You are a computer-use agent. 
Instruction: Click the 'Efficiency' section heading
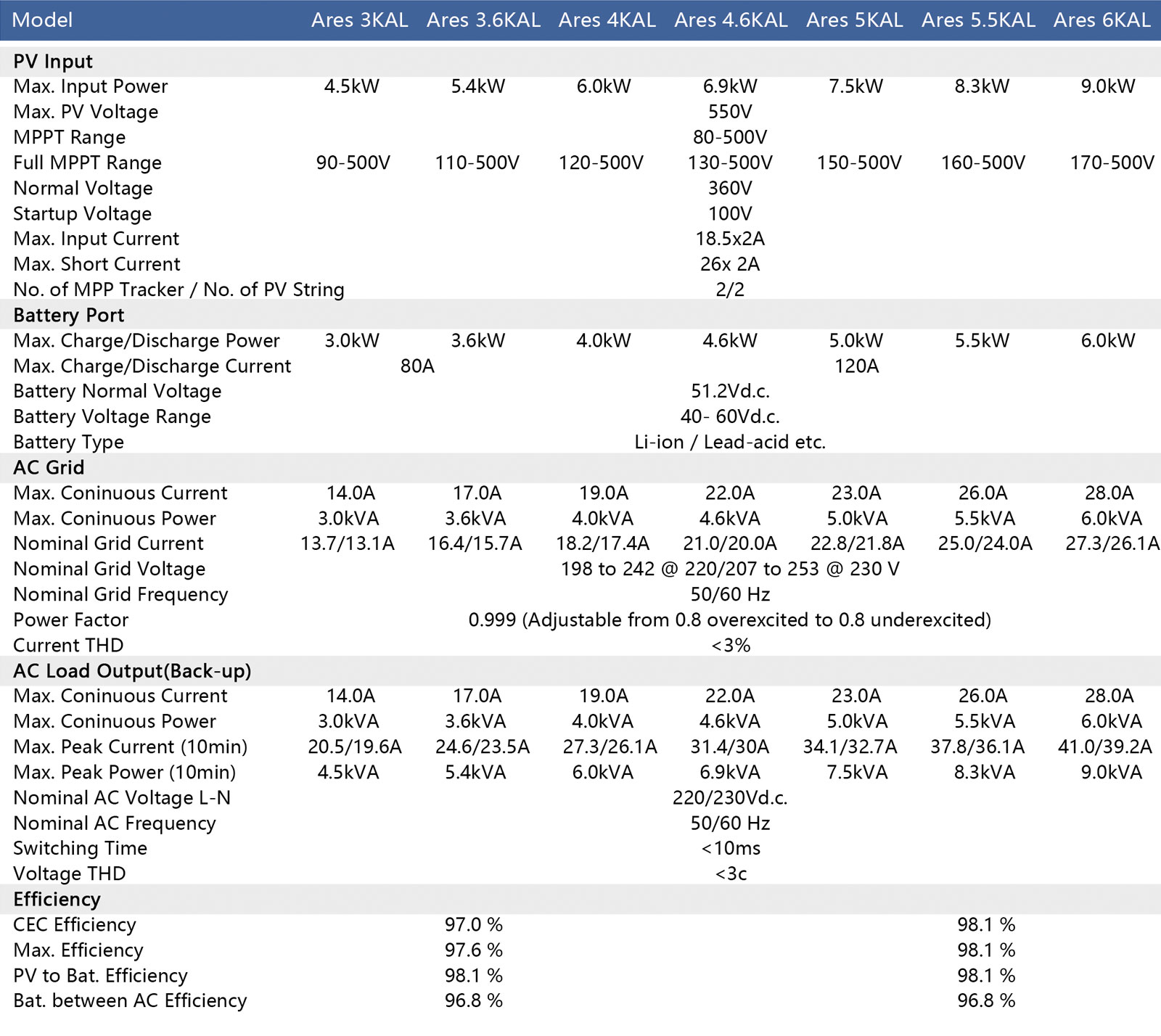pos(57,900)
